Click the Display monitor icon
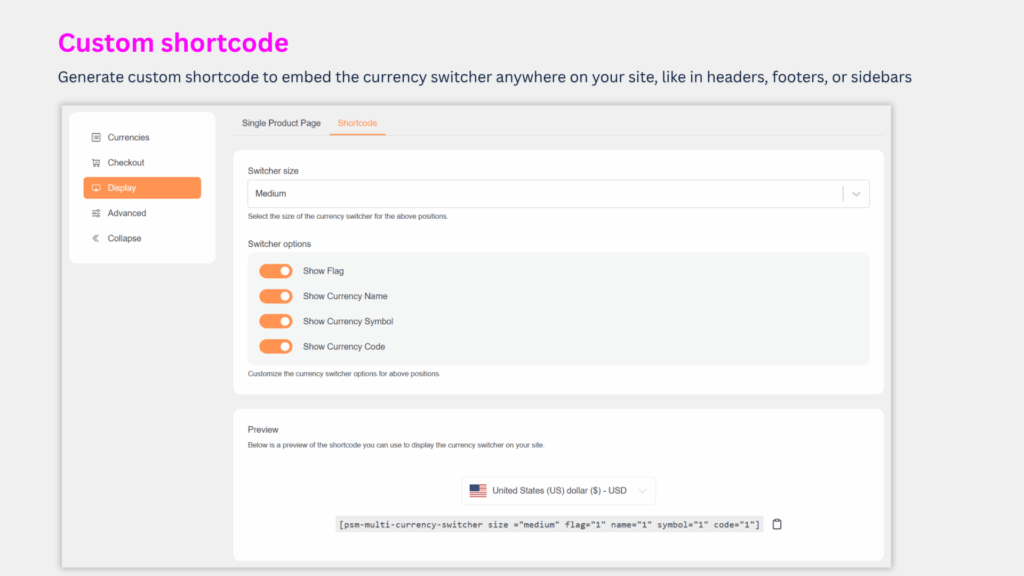The image size is (1024, 576). point(94,187)
